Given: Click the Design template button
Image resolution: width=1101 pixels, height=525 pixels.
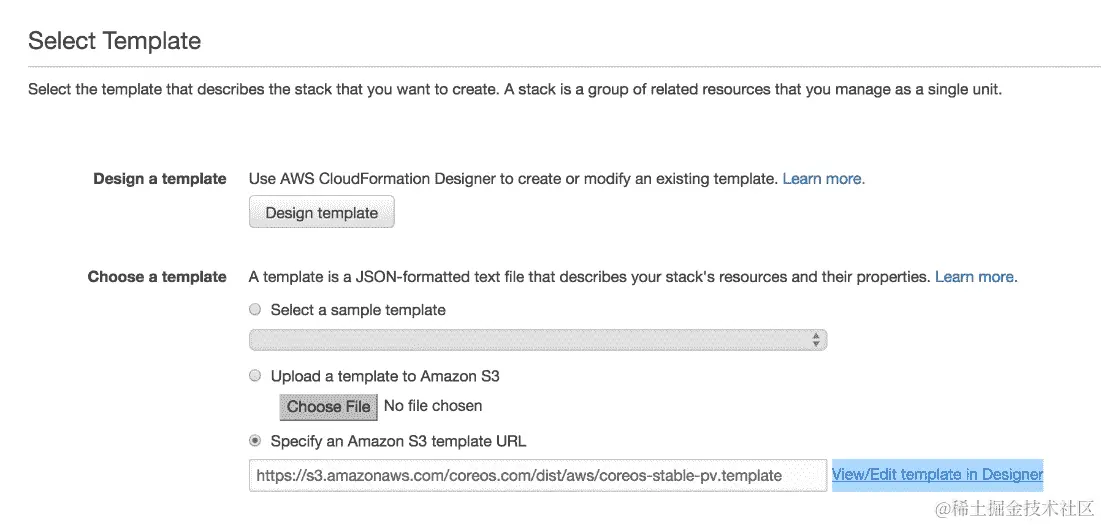Looking at the screenshot, I should 321,213.
